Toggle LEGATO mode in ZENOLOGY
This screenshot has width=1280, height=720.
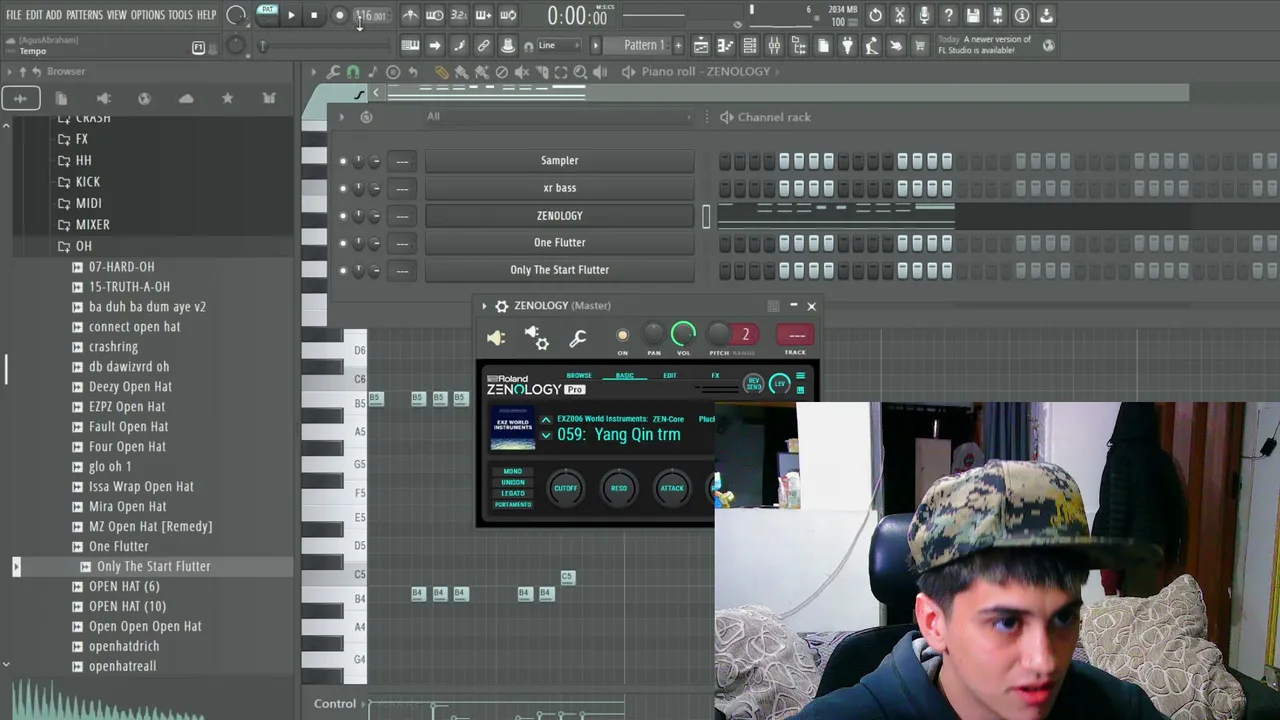click(x=513, y=493)
